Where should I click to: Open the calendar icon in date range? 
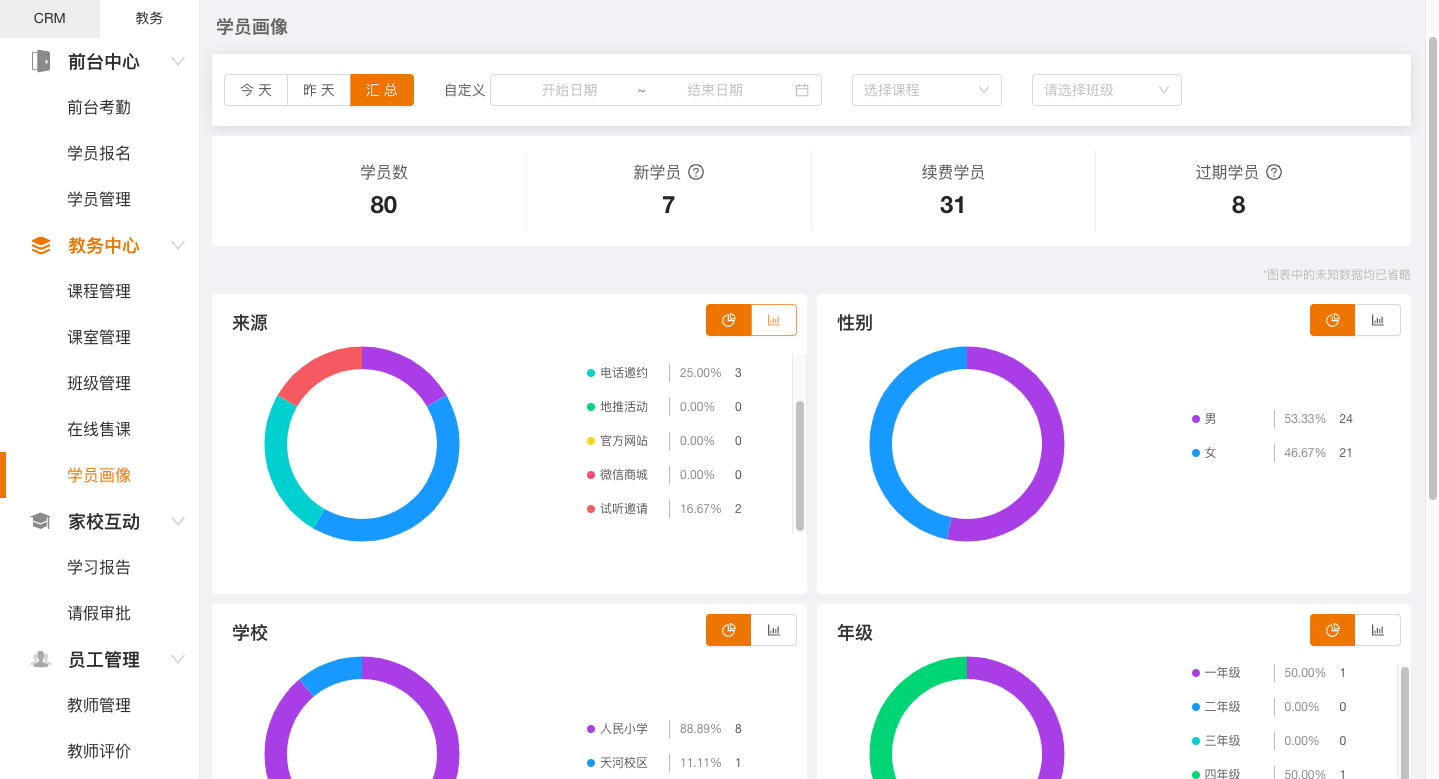[802, 90]
